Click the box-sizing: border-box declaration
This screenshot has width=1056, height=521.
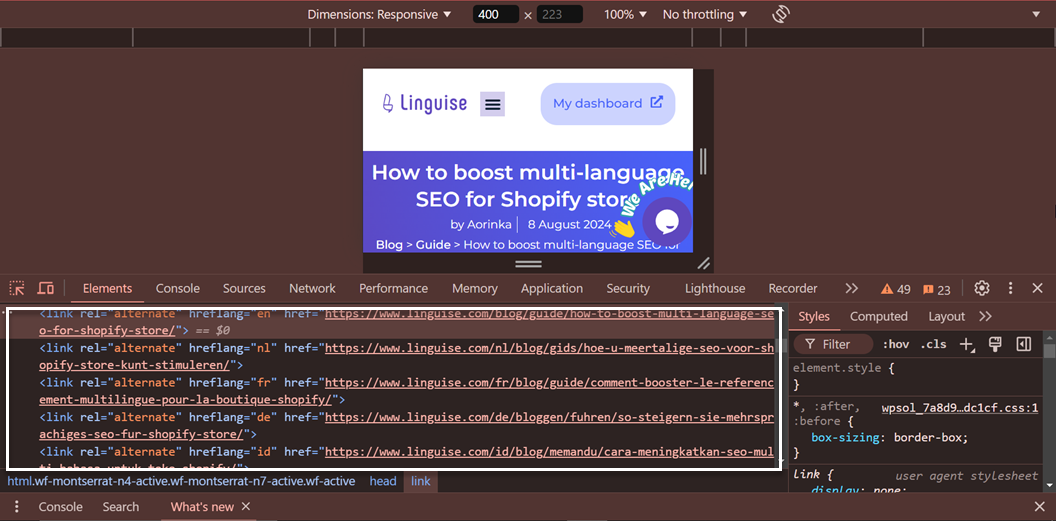coord(889,438)
